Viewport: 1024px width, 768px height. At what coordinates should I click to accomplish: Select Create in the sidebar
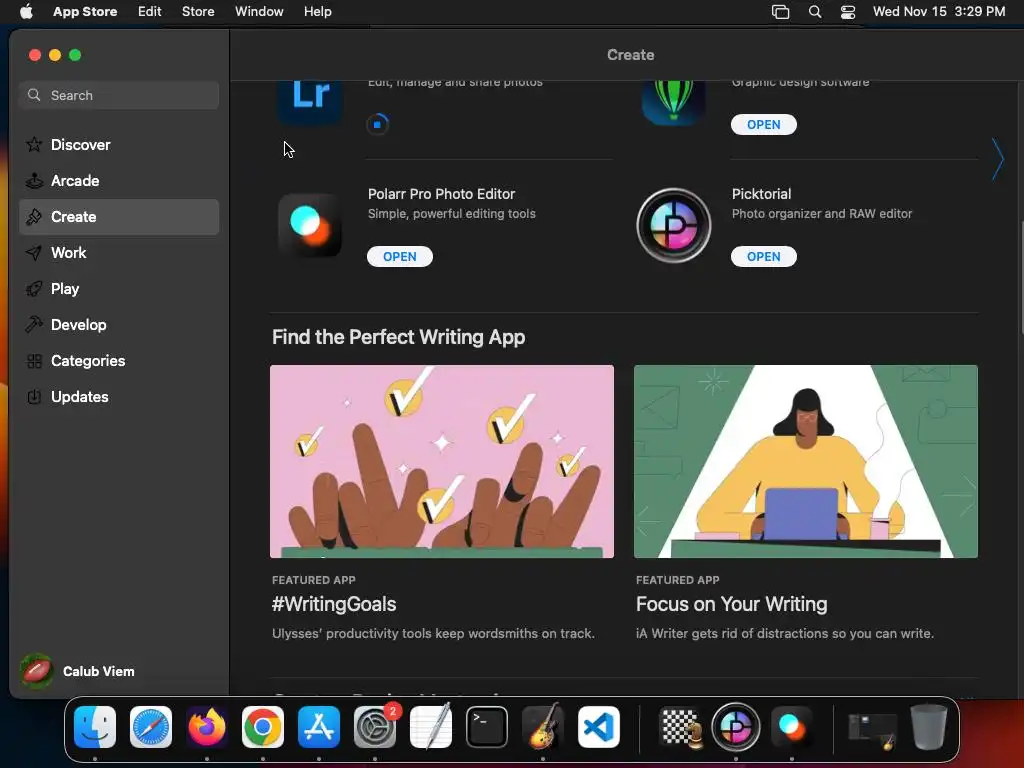[x=119, y=217]
